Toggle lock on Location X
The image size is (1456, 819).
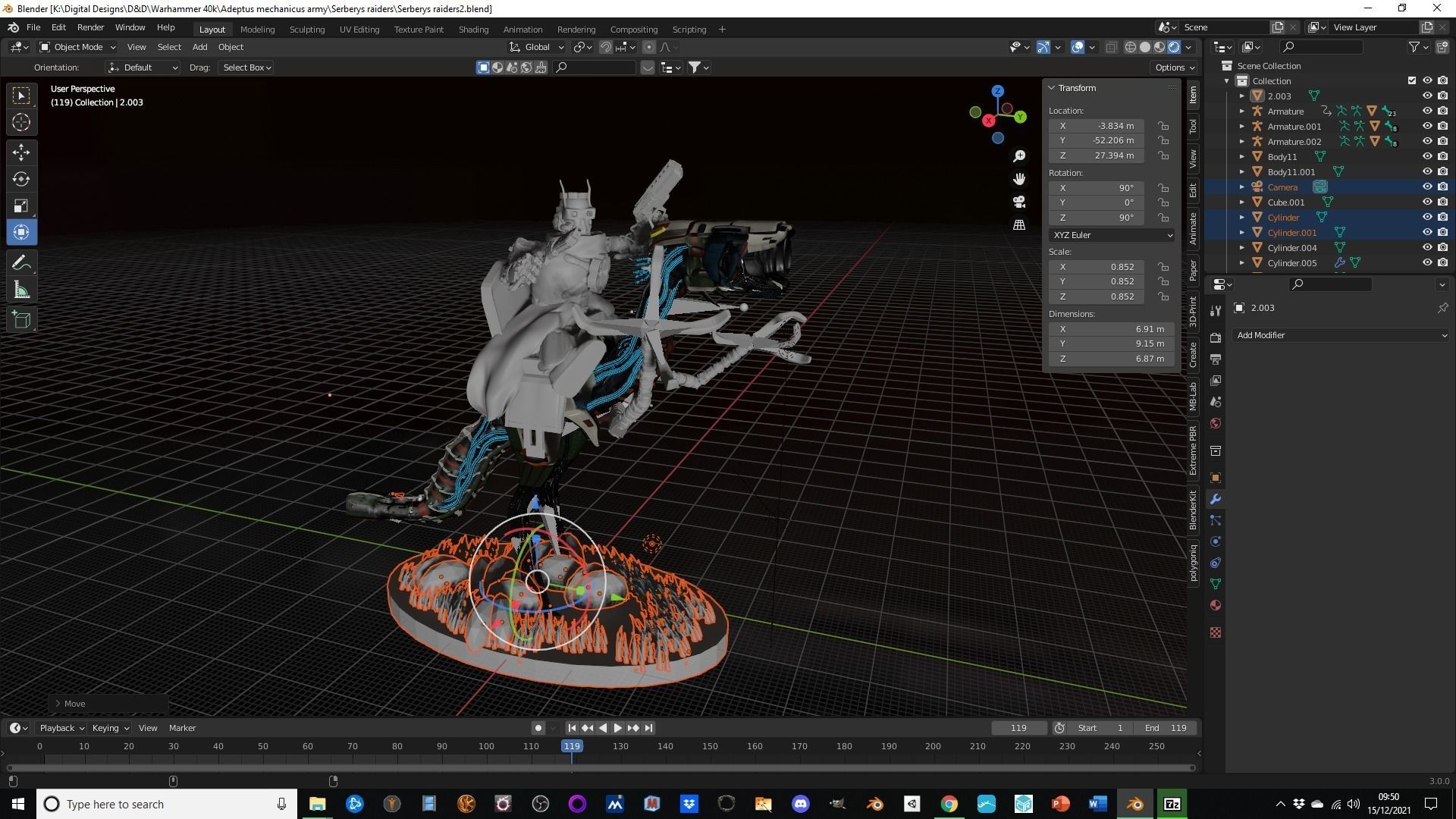coord(1163,126)
